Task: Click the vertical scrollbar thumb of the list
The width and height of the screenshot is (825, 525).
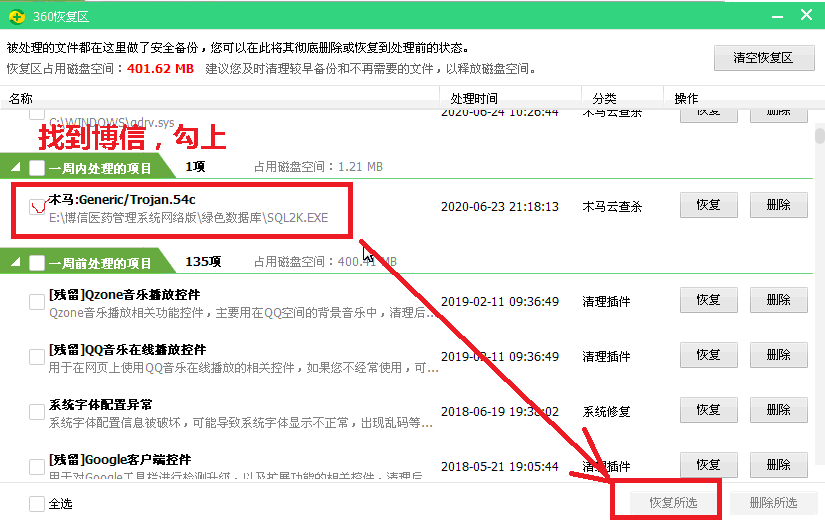Action: pos(819,134)
